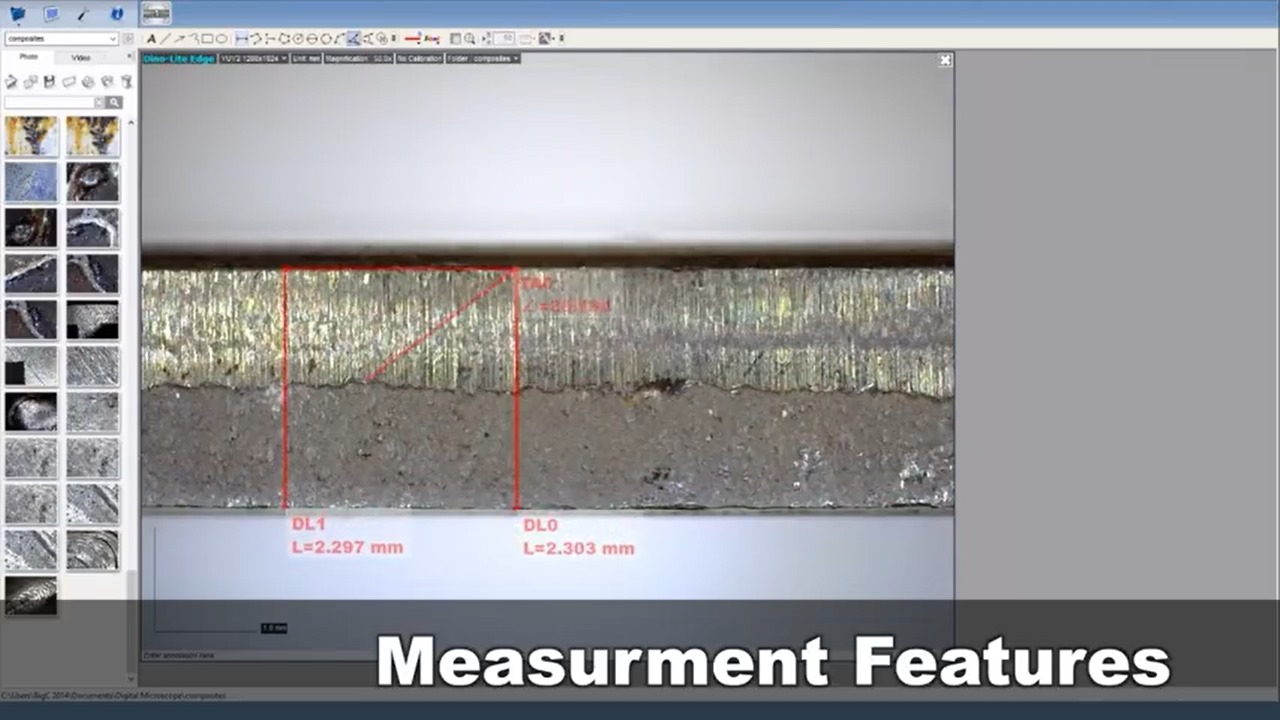
Task: Open the YUY2 1280x1024 resolution dropdown
Action: (253, 58)
